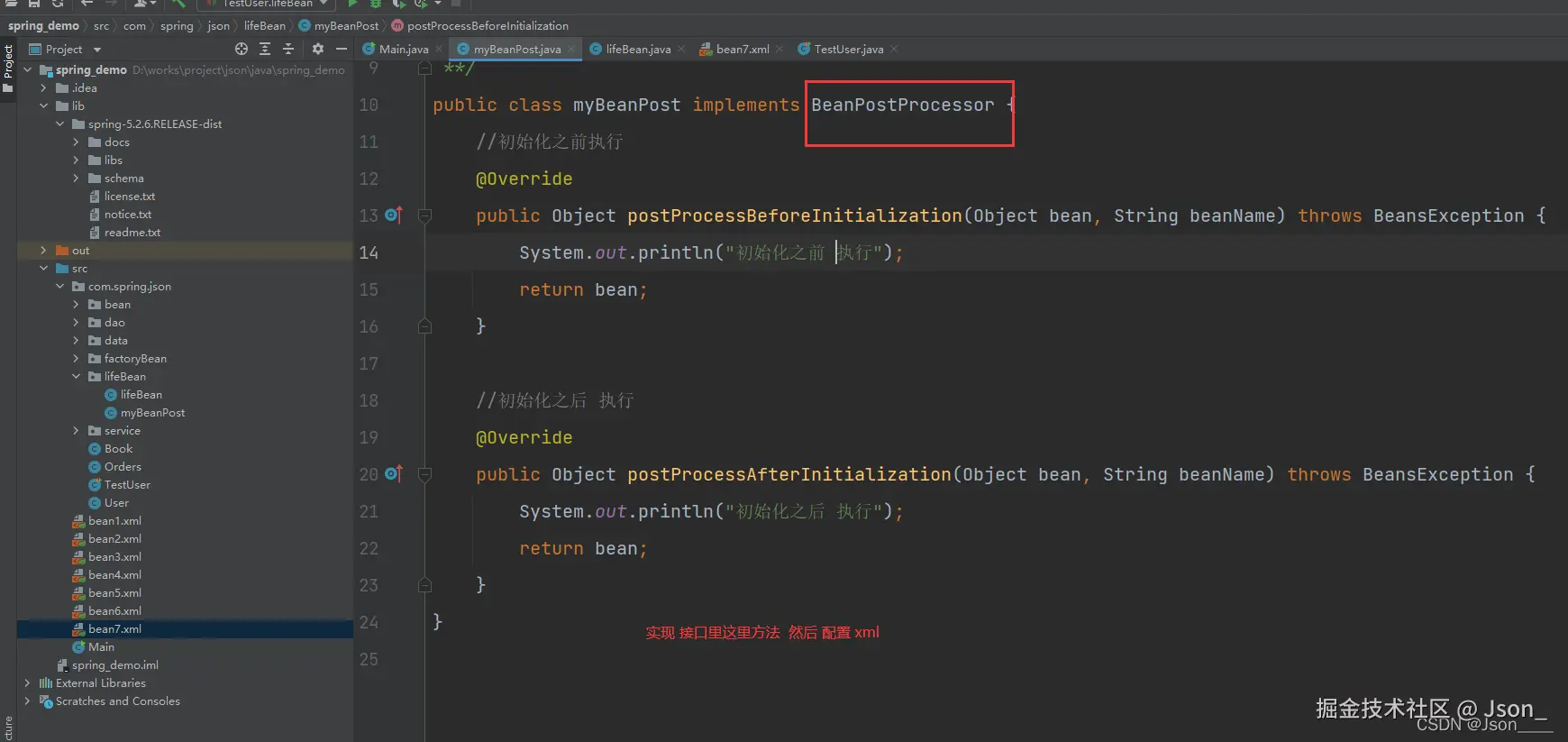Expand the service package

pyautogui.click(x=76, y=430)
